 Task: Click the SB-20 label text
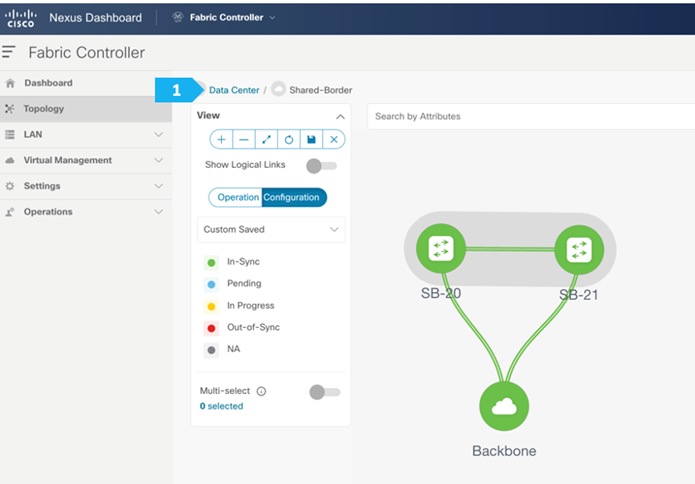pyautogui.click(x=441, y=293)
